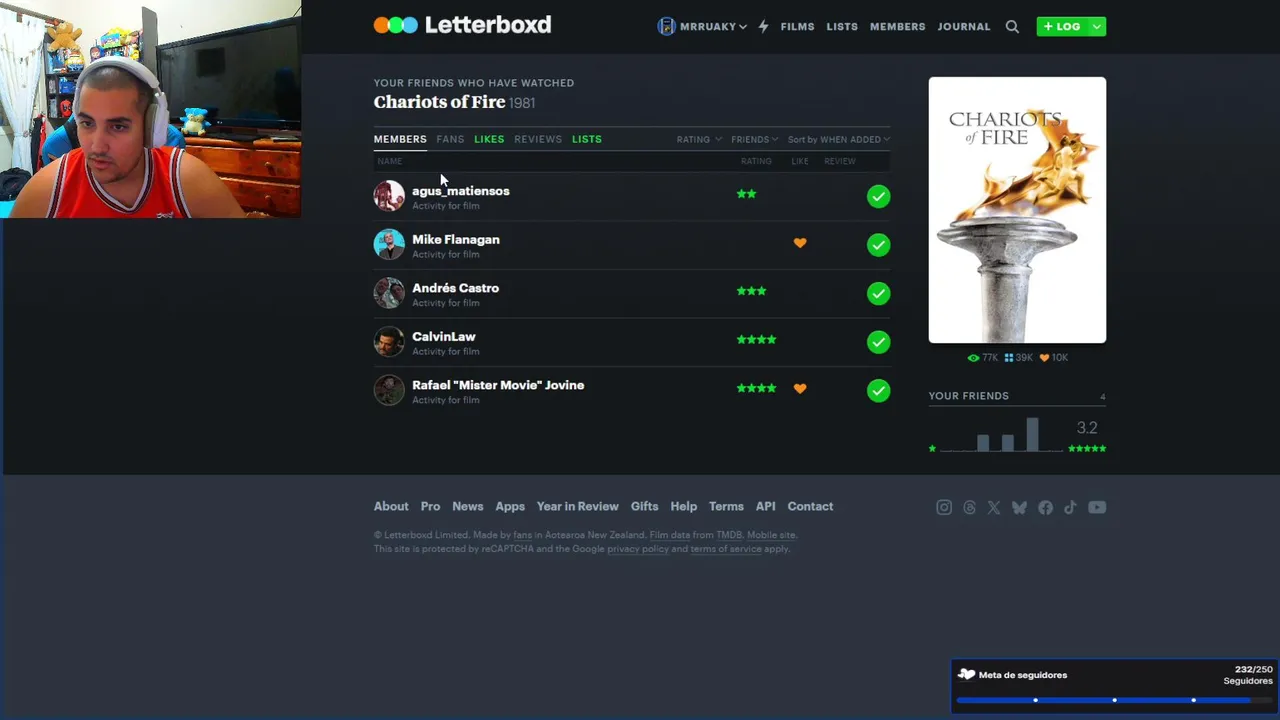Switch to the Reviews tab
The height and width of the screenshot is (720, 1280).
point(538,139)
